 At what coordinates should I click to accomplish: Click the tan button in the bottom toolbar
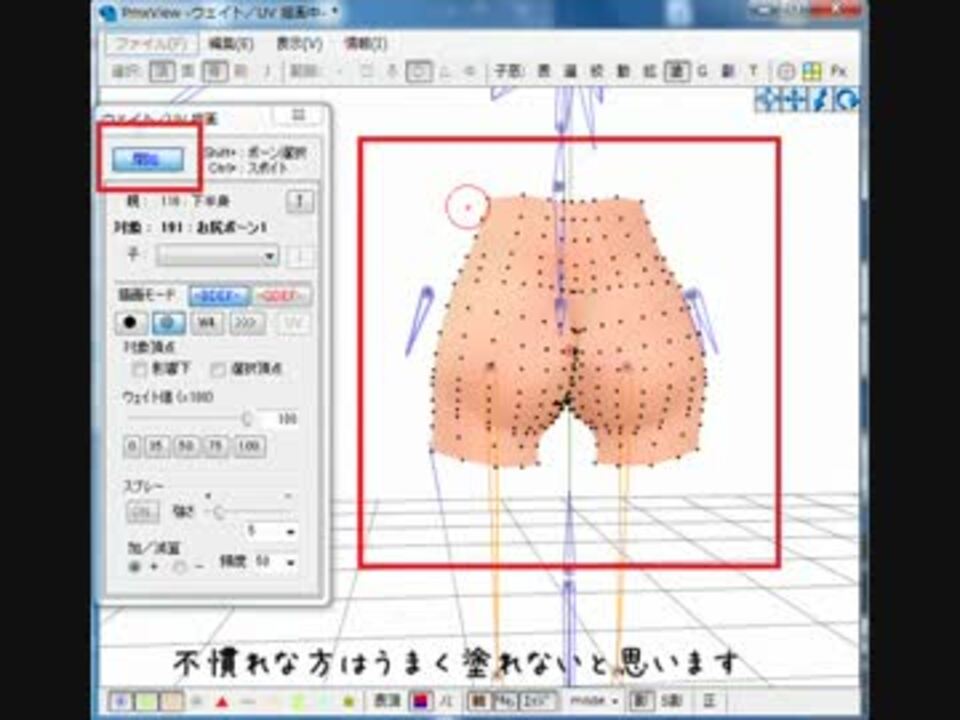click(x=172, y=701)
